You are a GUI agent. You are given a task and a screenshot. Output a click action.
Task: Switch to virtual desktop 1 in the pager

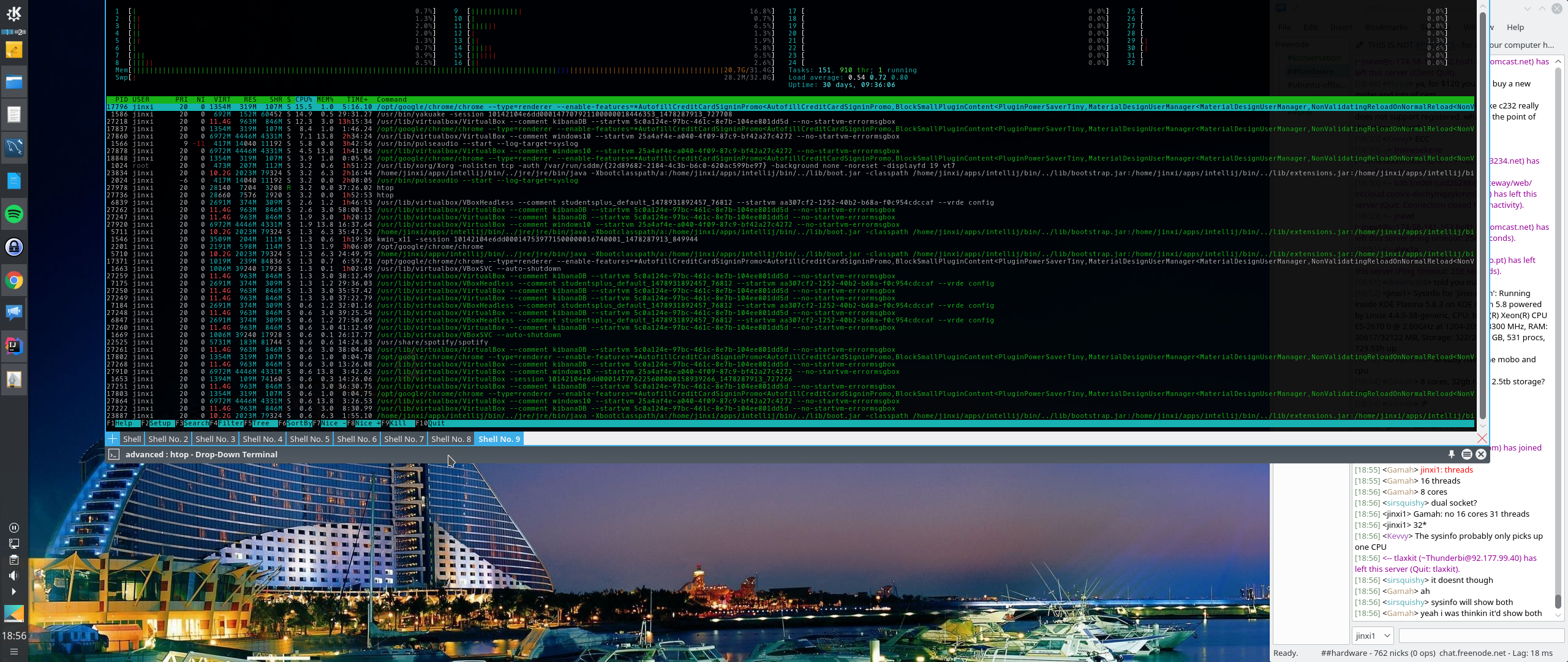pyautogui.click(x=7, y=31)
